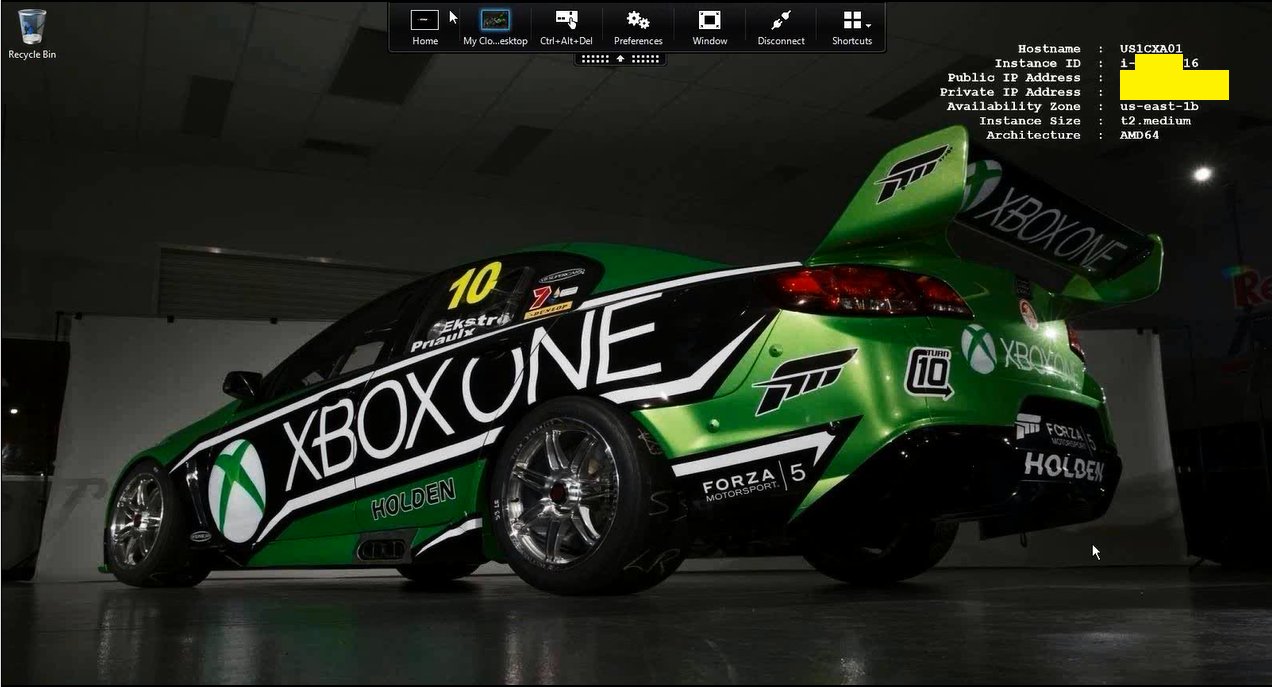Click the Public IP Address label

pos(1014,78)
